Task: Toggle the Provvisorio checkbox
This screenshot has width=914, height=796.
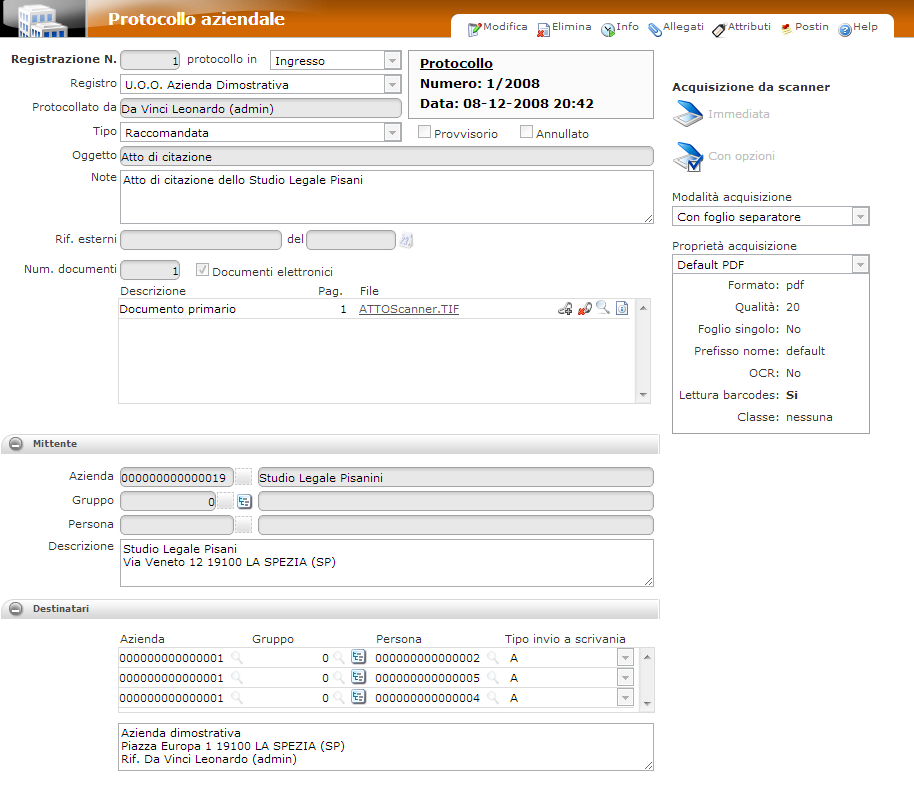Action: pyautogui.click(x=425, y=133)
